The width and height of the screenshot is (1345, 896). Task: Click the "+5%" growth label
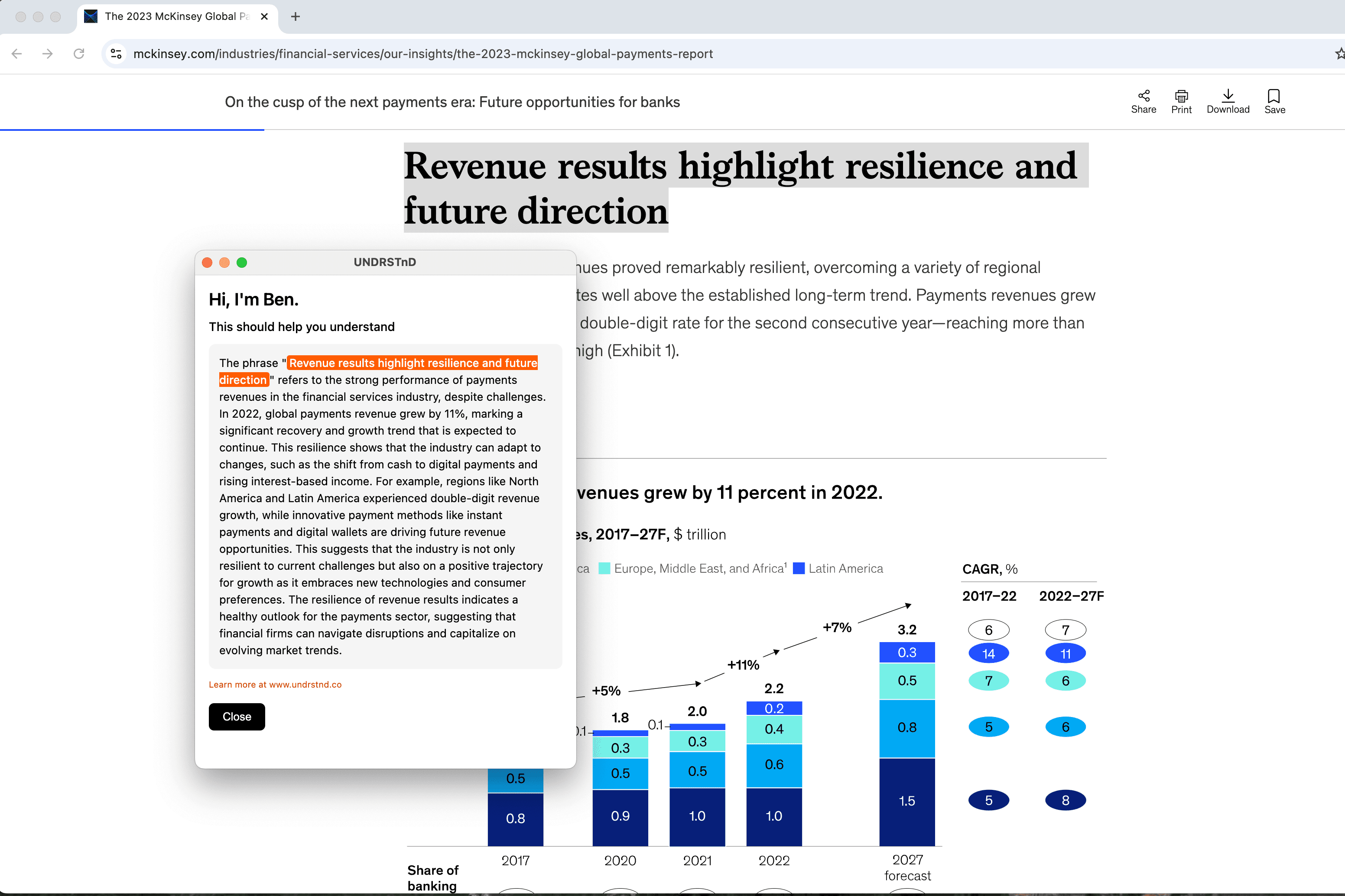pyautogui.click(x=606, y=691)
